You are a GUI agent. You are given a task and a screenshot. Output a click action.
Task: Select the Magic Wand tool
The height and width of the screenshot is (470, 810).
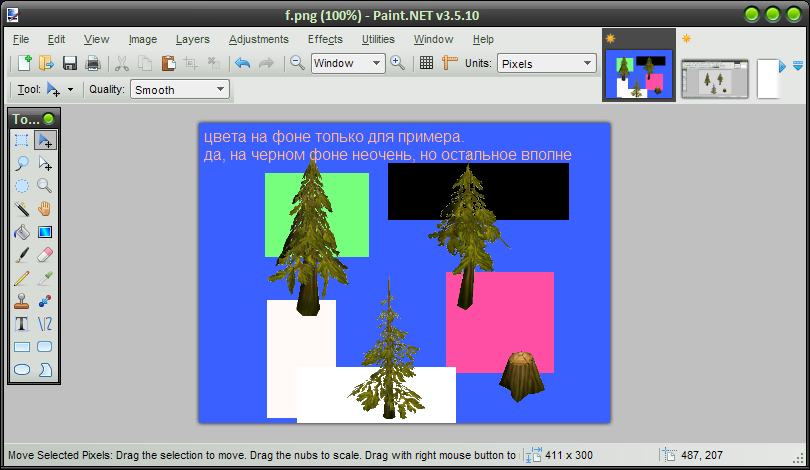pyautogui.click(x=22, y=209)
